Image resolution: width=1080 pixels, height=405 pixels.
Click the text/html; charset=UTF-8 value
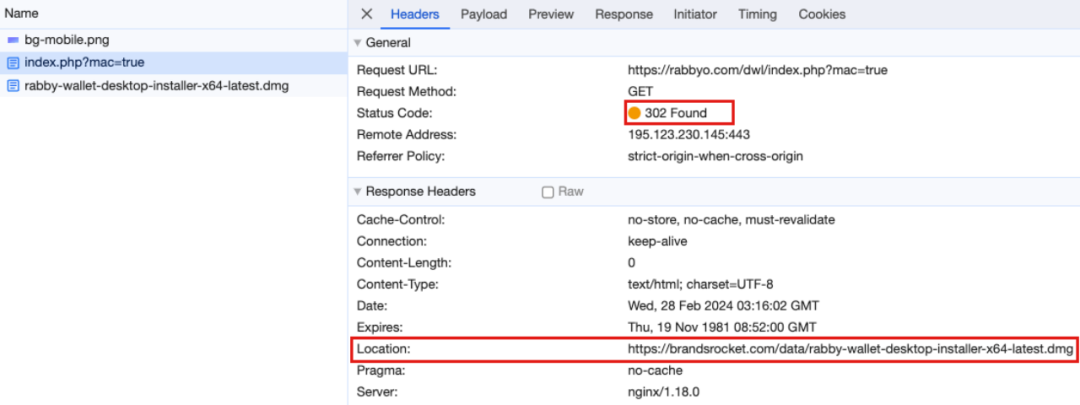(701, 284)
